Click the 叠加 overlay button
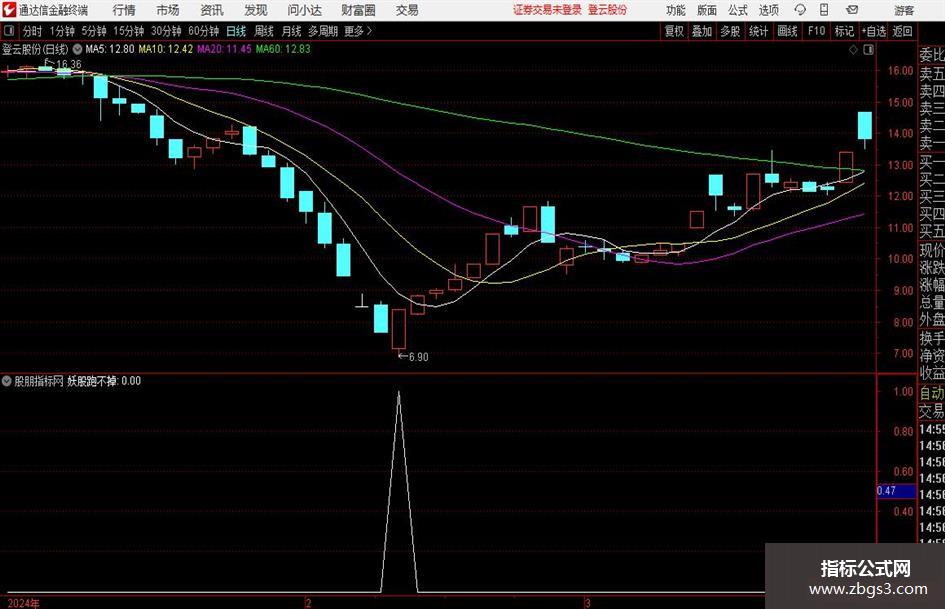The height and width of the screenshot is (609, 945). coord(702,31)
